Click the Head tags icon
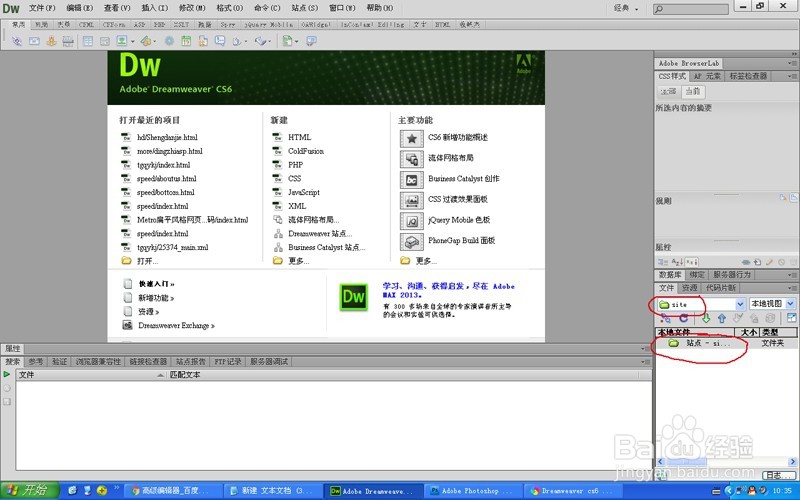Viewport: 800px width, 500px height. (237, 41)
